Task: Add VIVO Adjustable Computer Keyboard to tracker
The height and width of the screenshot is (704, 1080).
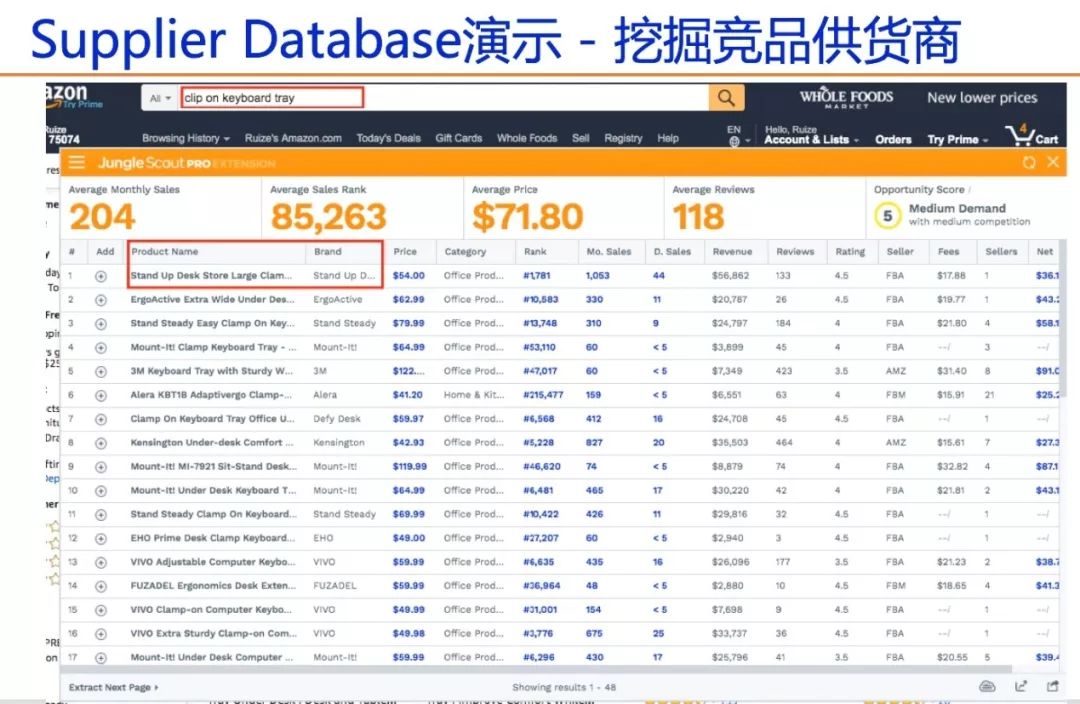Action: pyautogui.click(x=101, y=563)
